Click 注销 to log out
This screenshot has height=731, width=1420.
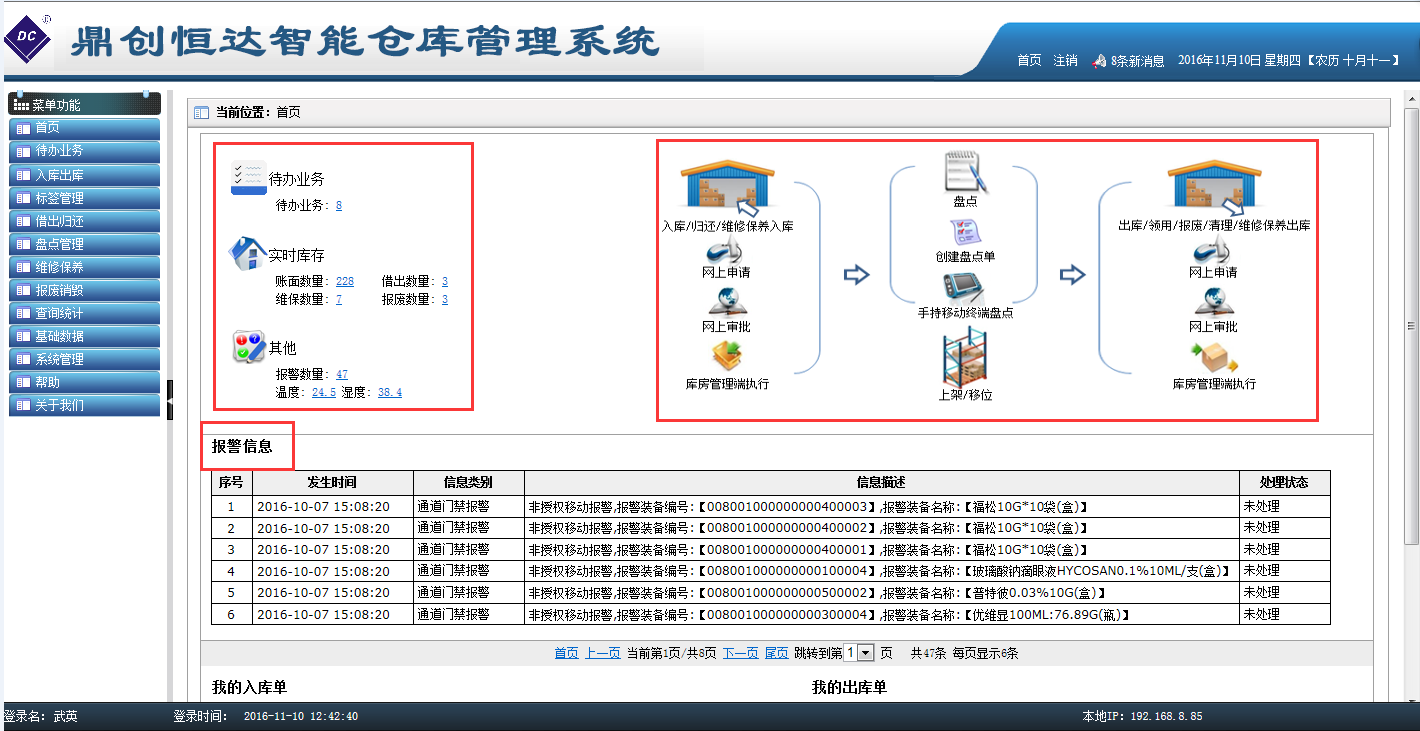click(1065, 60)
